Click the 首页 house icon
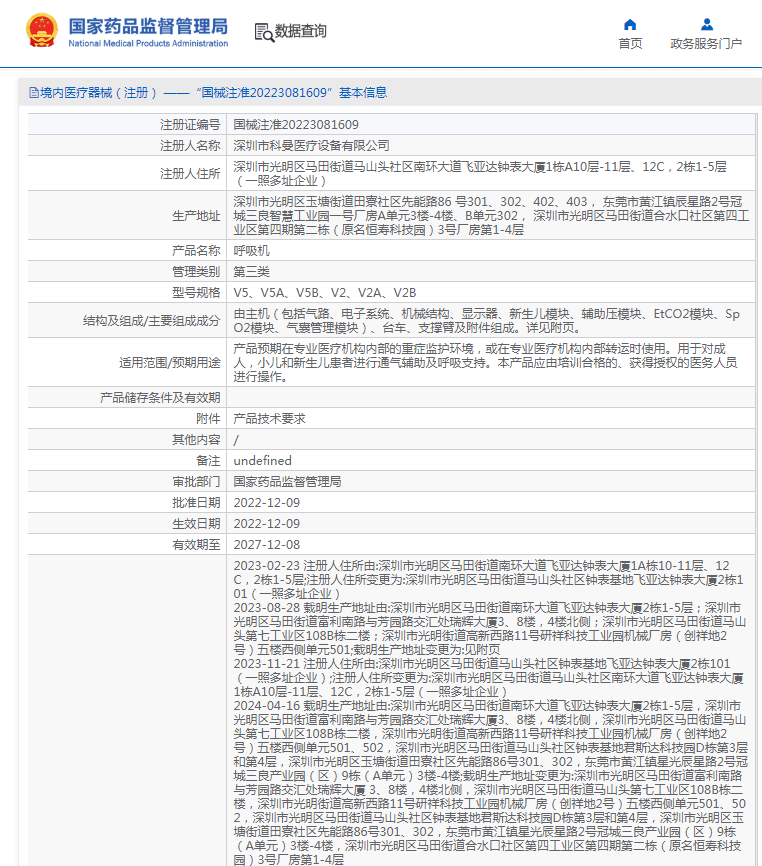Viewport: 762px width, 866px height. [630, 24]
